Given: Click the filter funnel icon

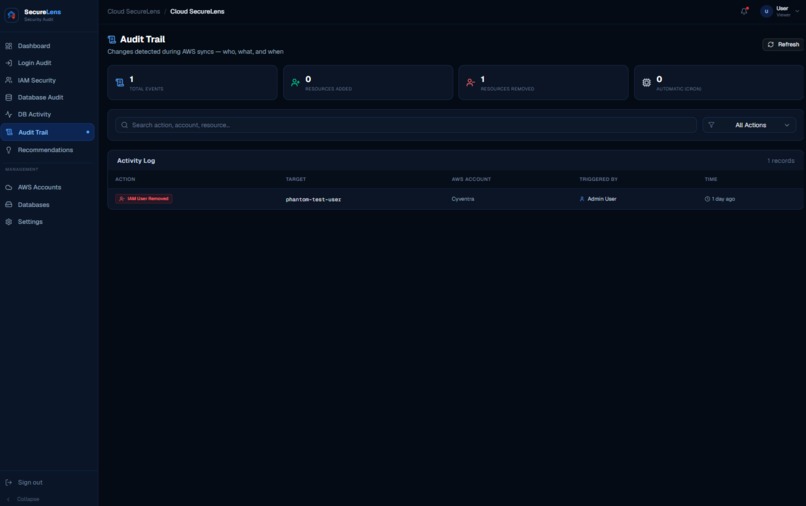Looking at the screenshot, I should [711, 125].
